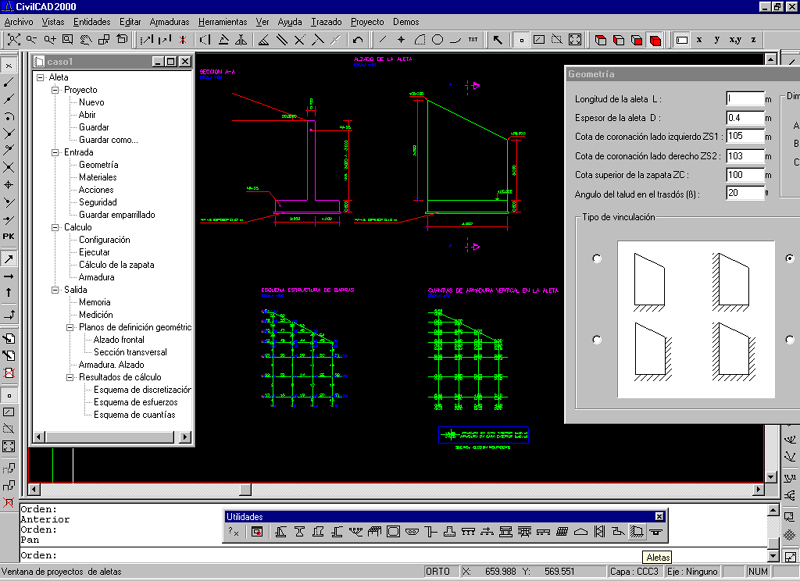Screen dimensions: 800x581
Task: Click the TXT text tool icon
Action: tap(472, 40)
